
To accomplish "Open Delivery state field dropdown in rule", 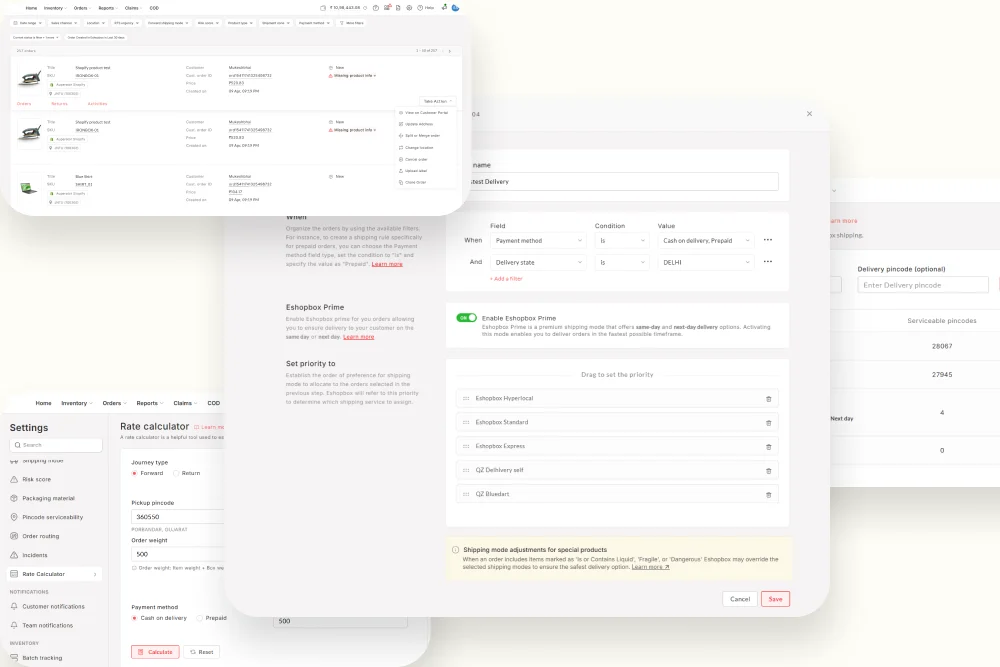I will pyautogui.click(x=538, y=262).
